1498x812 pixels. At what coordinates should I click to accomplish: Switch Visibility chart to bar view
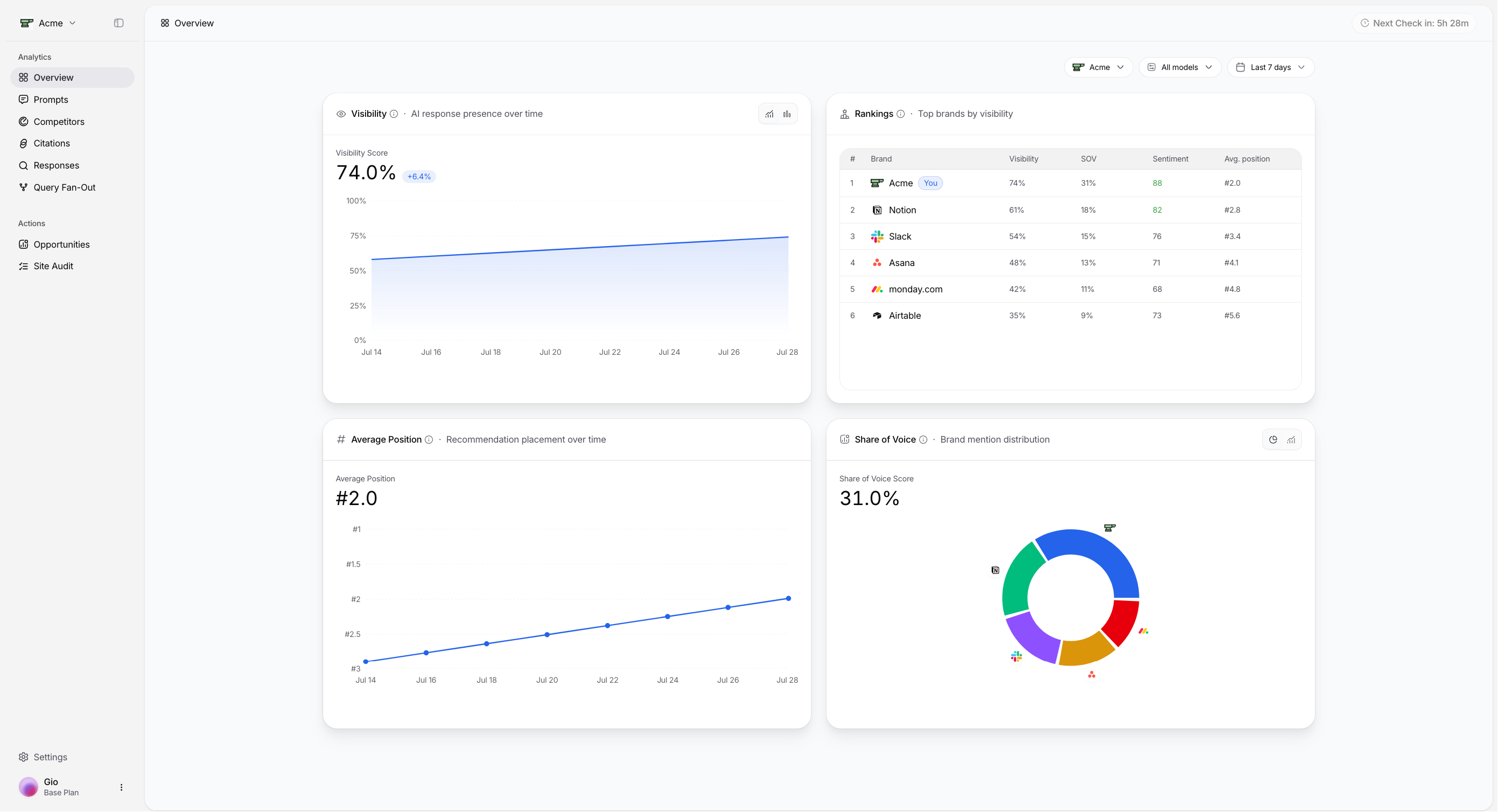pos(787,114)
